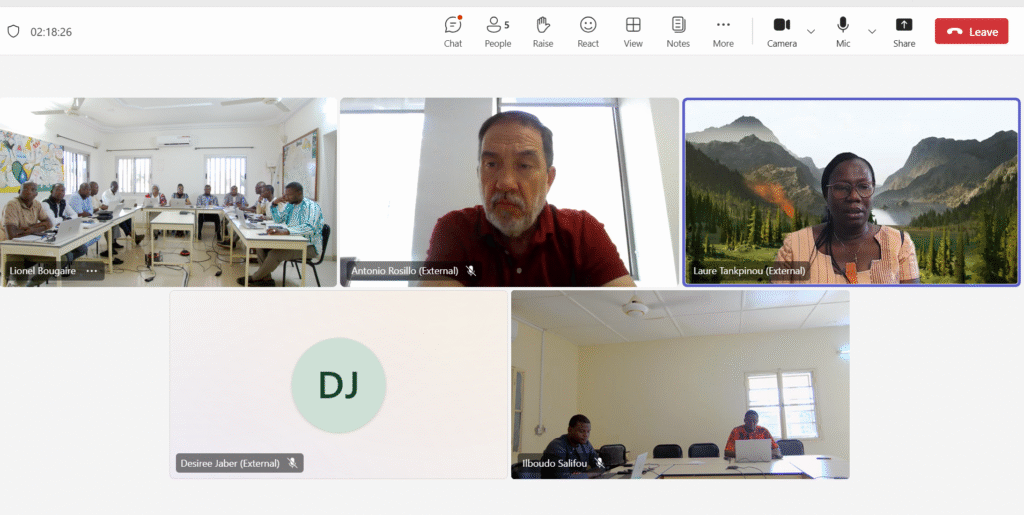
Task: Open meeting Notes
Action: (x=678, y=31)
